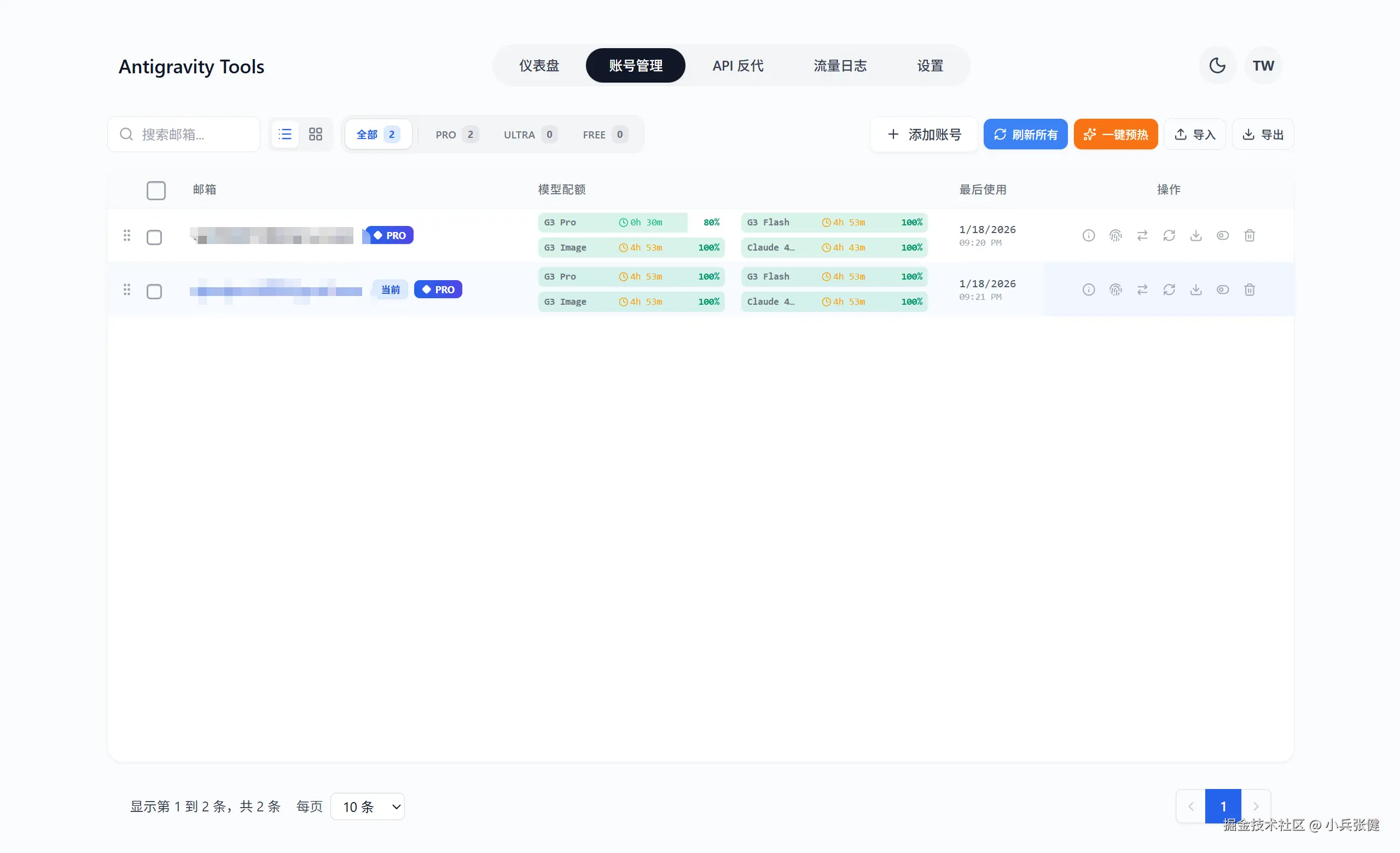Filter accounts by PRO tab
Viewport: 1400px width, 853px height.
456,135
